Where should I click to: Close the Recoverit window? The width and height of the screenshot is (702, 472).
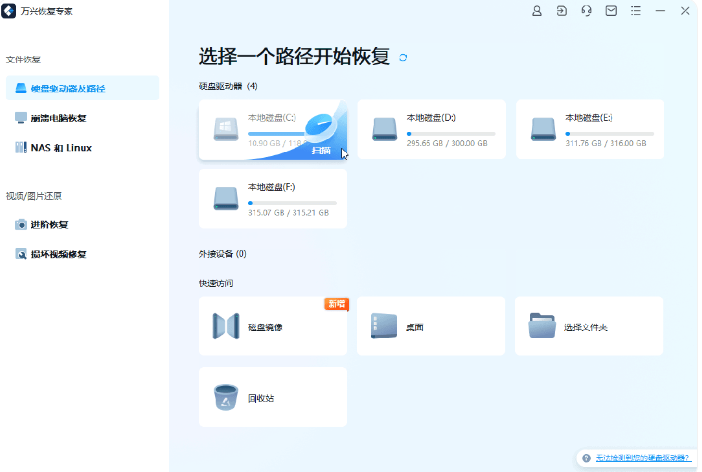click(x=685, y=11)
